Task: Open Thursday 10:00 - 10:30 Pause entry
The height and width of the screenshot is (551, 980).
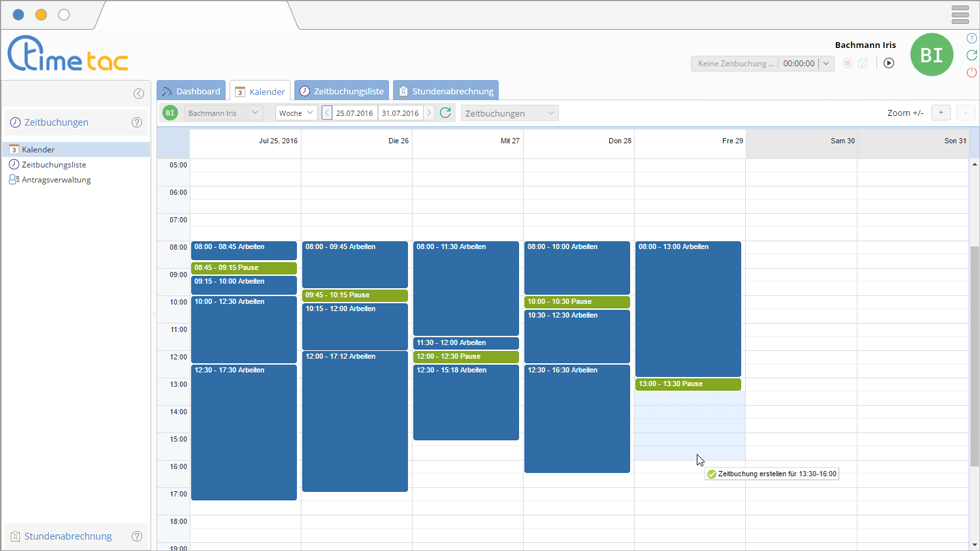Action: pyautogui.click(x=577, y=302)
